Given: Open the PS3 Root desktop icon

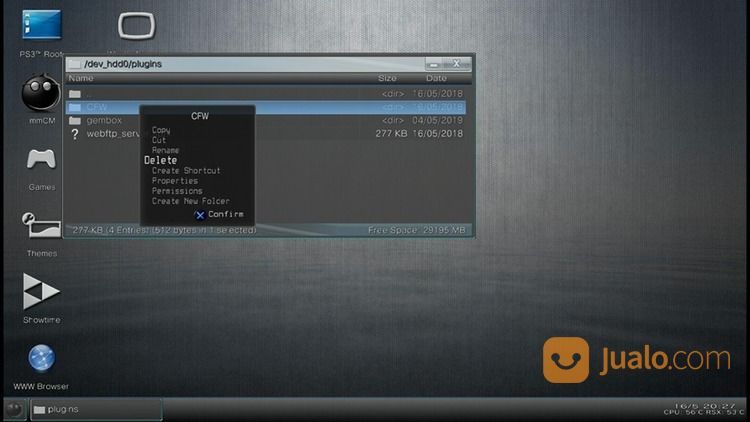Looking at the screenshot, I should point(41,25).
